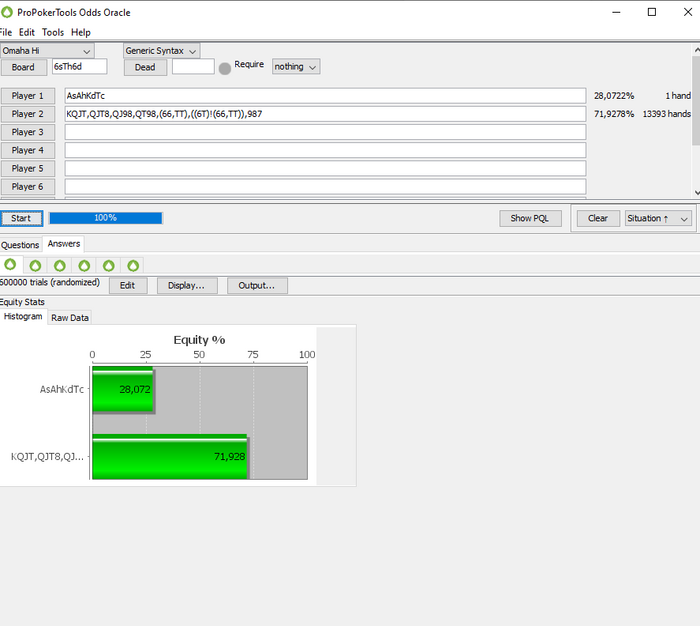The image size is (700, 626).
Task: Select the Histogram tab
Action: [23, 317]
